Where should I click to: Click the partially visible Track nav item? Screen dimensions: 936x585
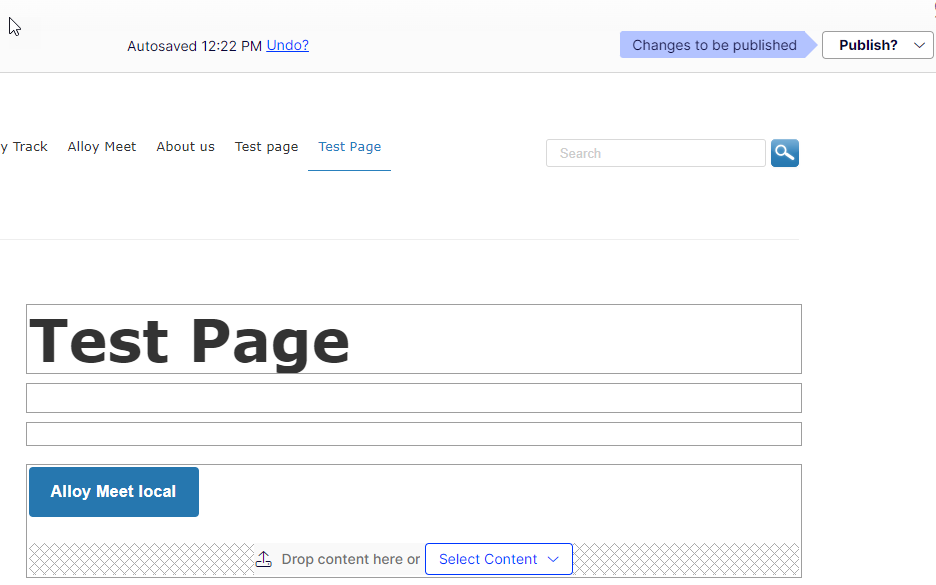(x=25, y=147)
